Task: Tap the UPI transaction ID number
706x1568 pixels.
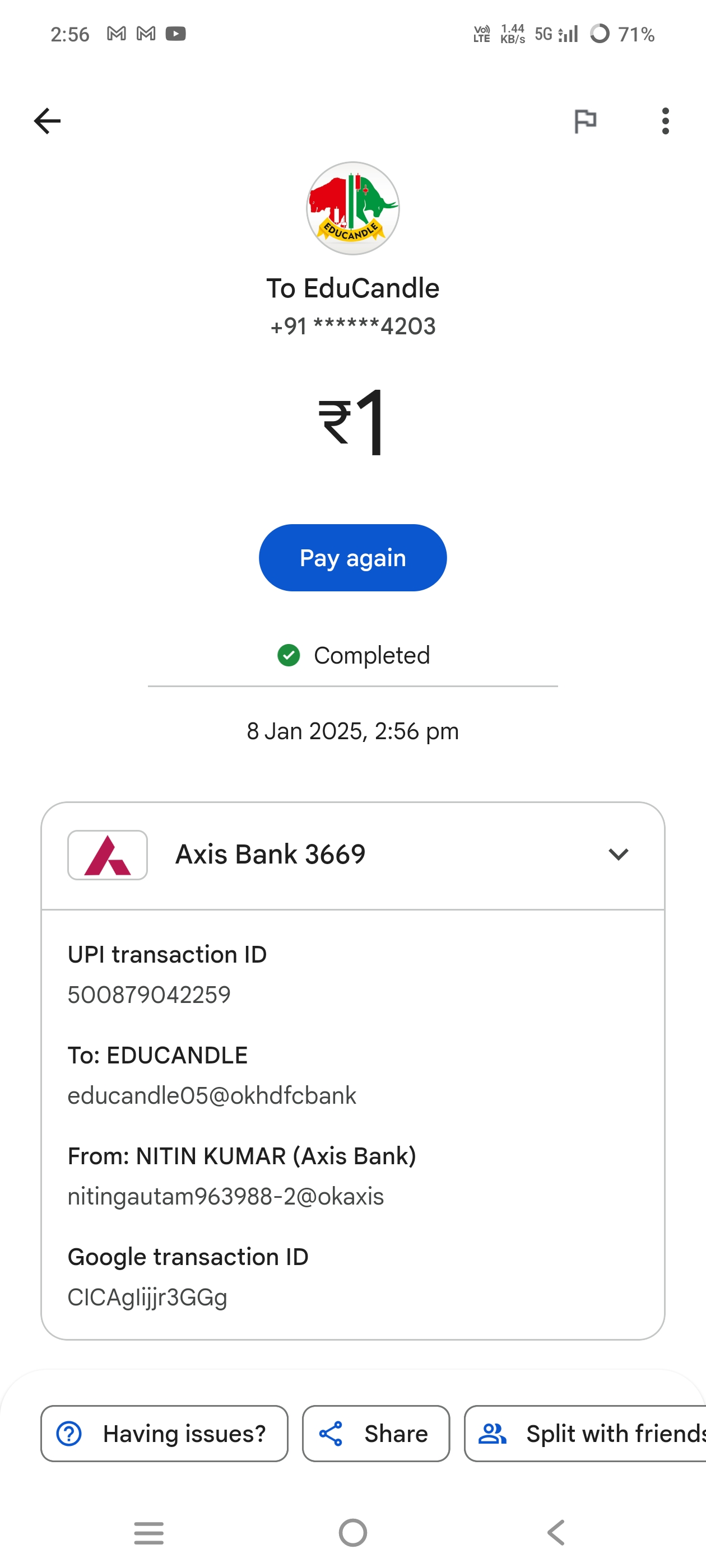Action: click(x=149, y=995)
